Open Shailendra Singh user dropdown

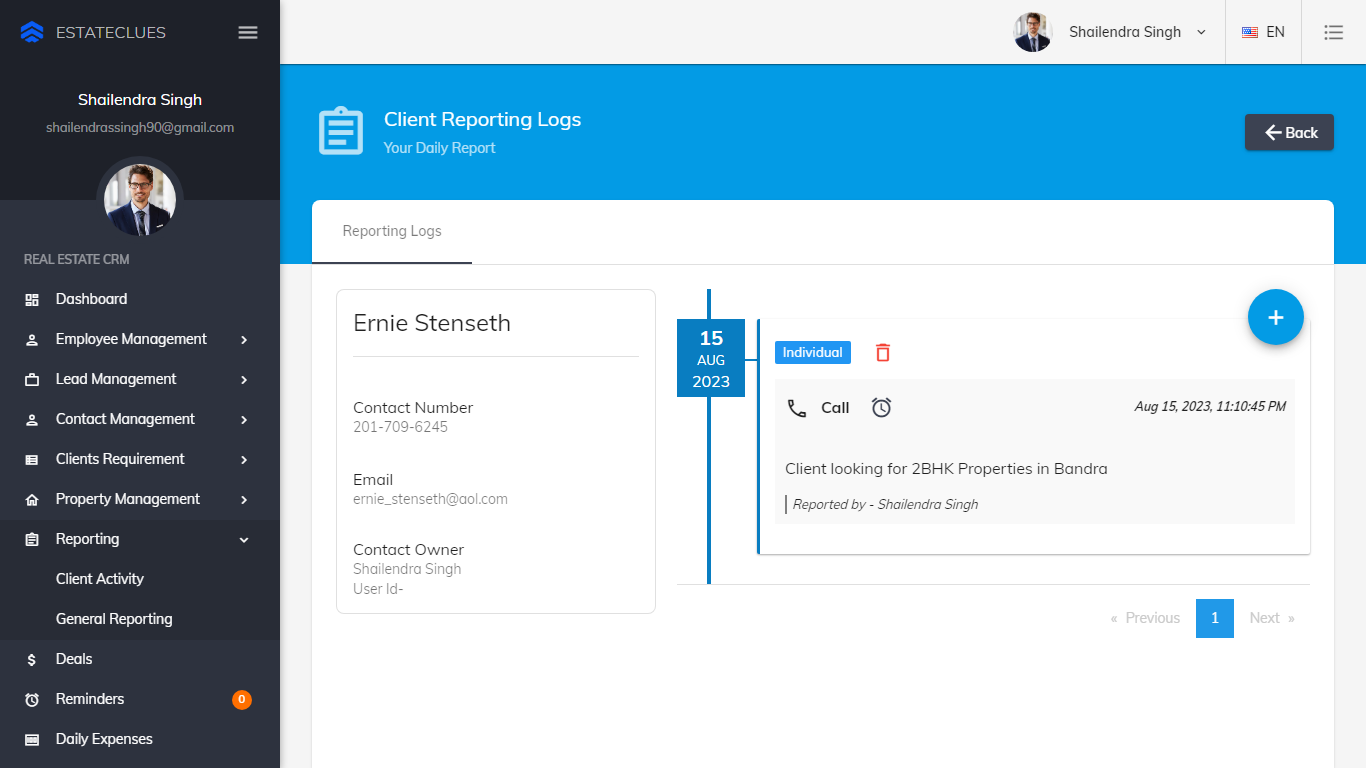(1110, 32)
